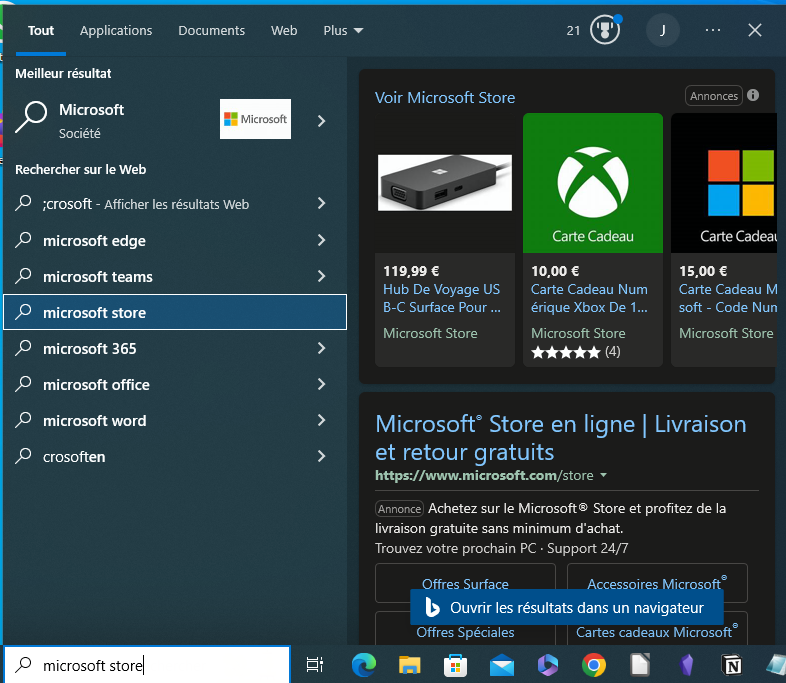Open the blank document app on taskbar

640,665
